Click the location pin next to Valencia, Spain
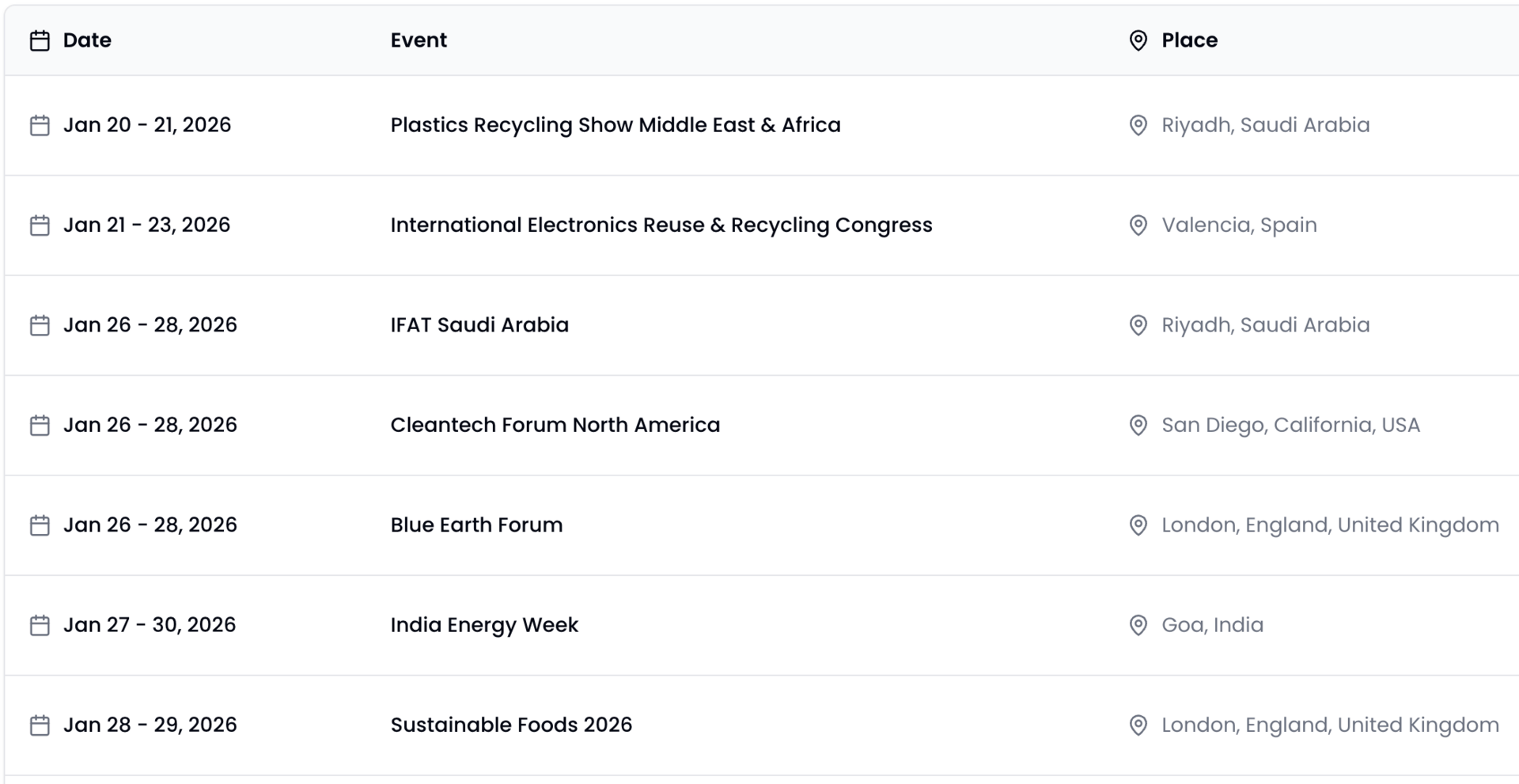 click(x=1138, y=225)
